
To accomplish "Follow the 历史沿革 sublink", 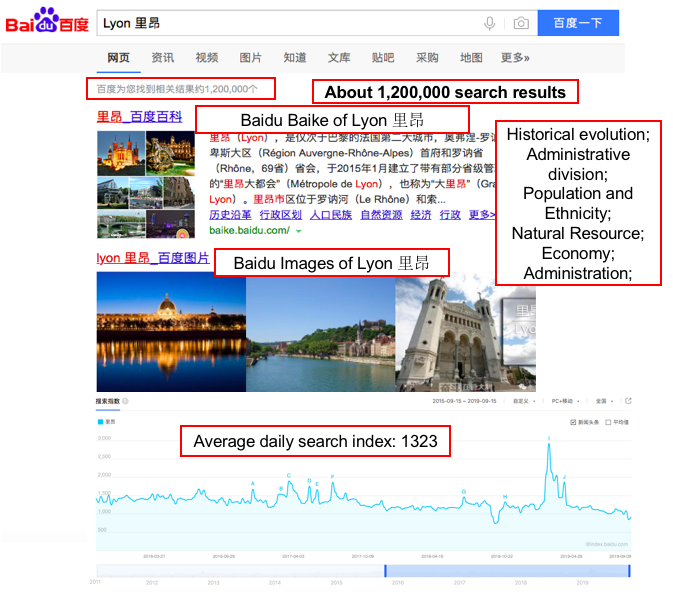I will [x=230, y=215].
